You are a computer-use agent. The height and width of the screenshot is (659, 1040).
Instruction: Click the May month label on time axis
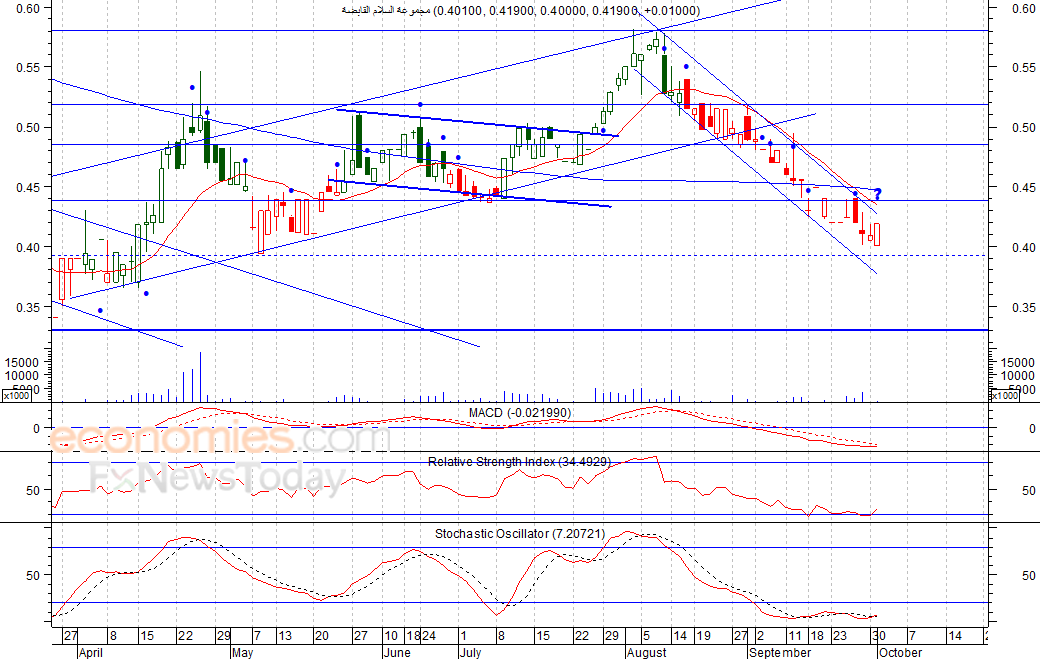pos(242,652)
